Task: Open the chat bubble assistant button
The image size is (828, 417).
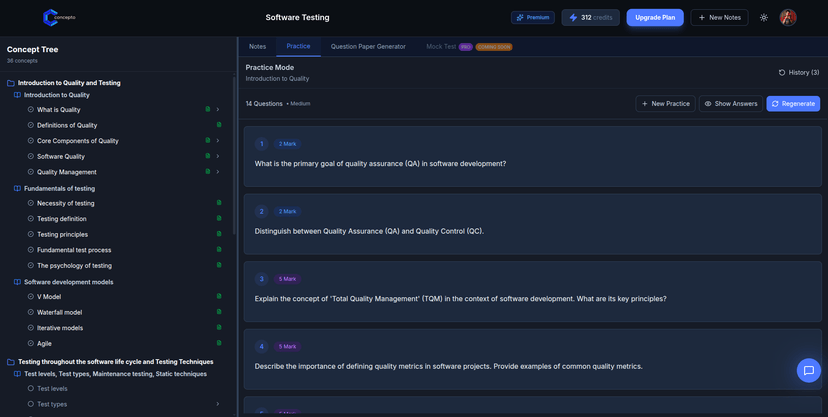Action: pyautogui.click(x=808, y=370)
